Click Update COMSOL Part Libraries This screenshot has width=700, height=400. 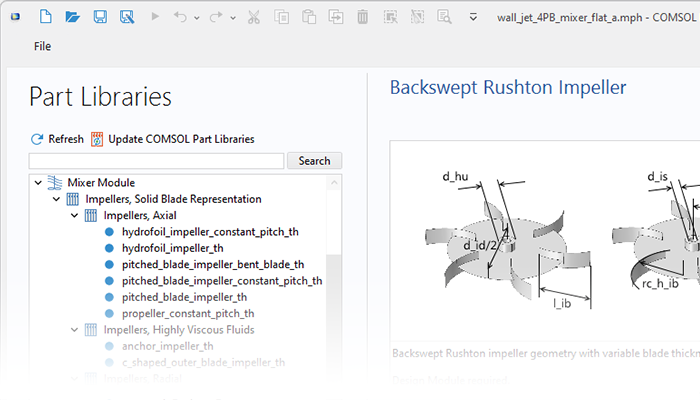[x=173, y=139]
